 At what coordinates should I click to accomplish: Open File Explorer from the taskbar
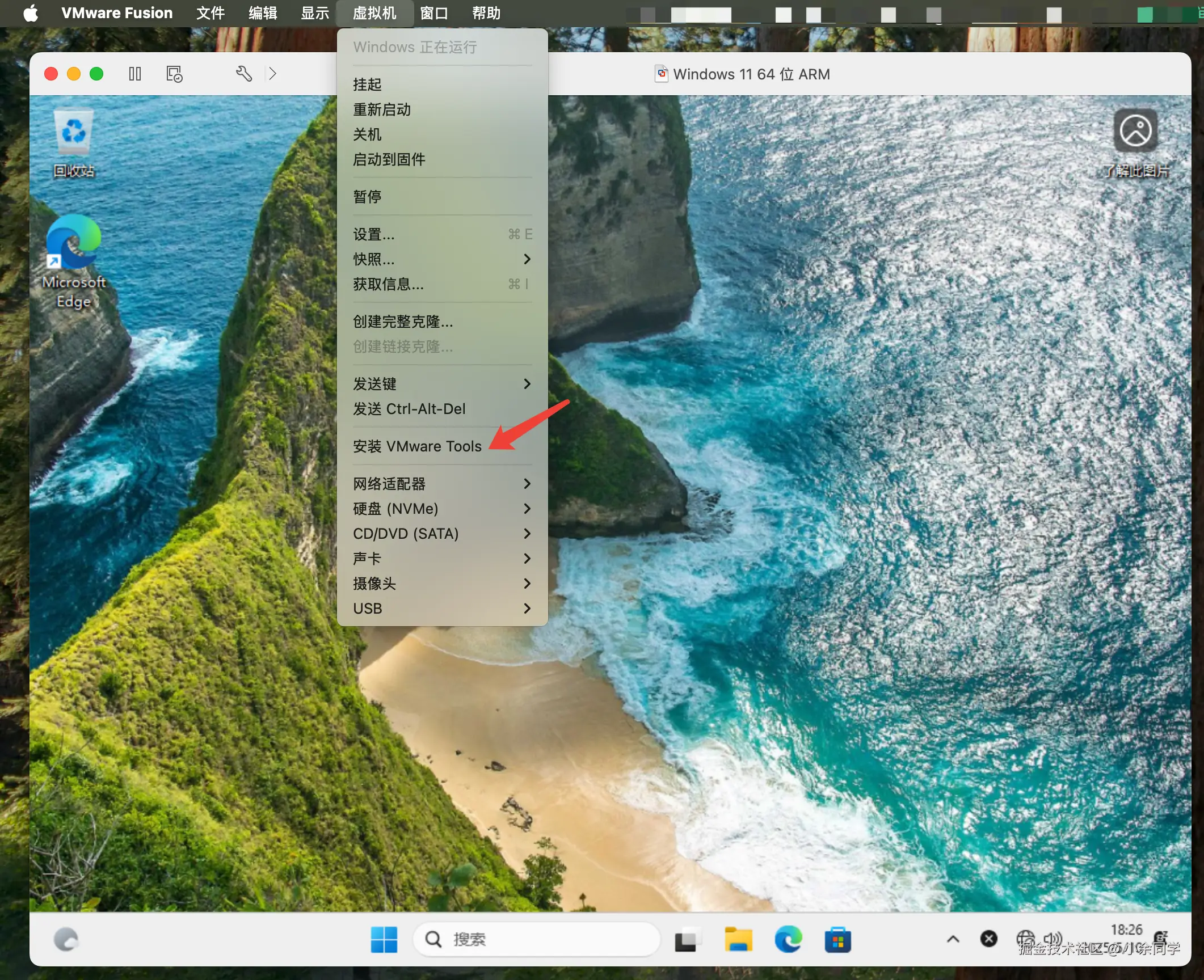tap(738, 940)
